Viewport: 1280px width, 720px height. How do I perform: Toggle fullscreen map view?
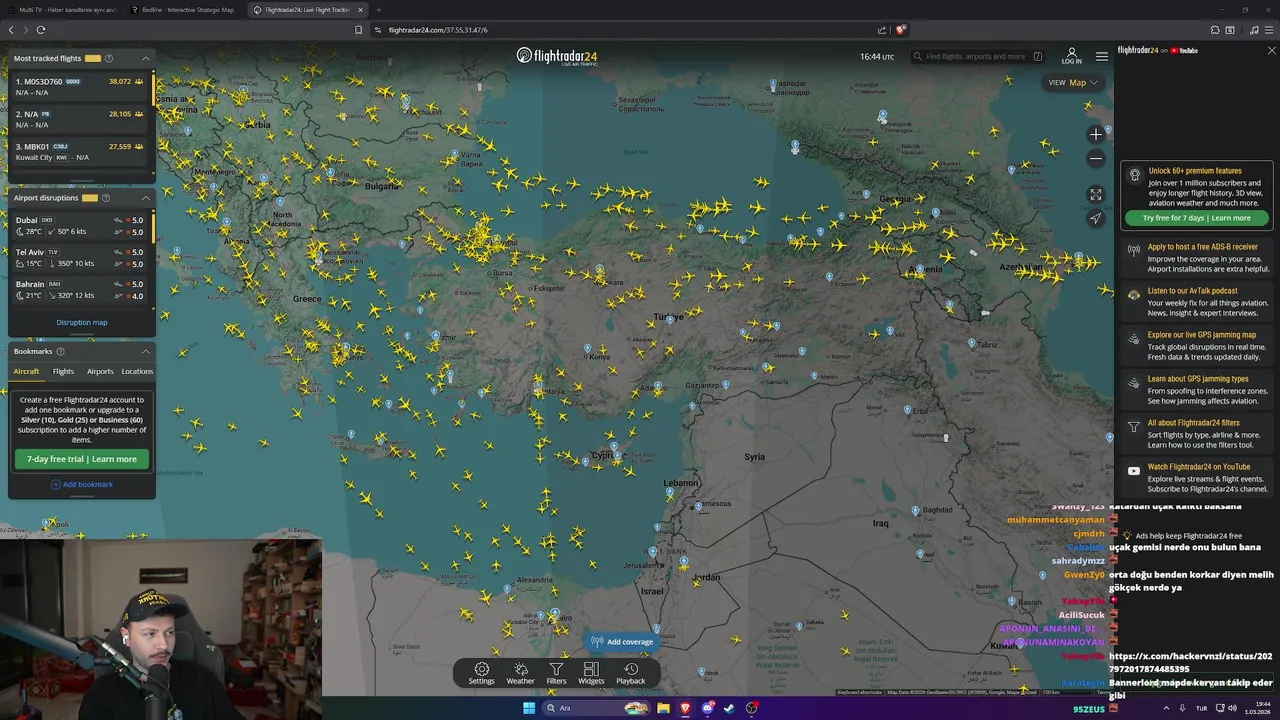(x=1096, y=195)
